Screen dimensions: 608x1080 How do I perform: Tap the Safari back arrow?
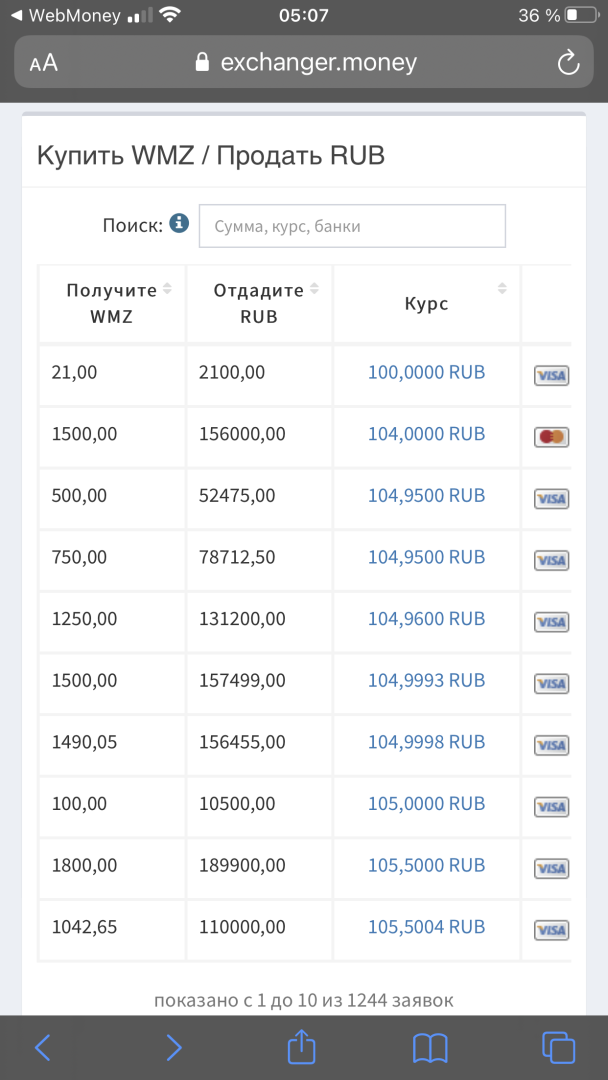43,1048
